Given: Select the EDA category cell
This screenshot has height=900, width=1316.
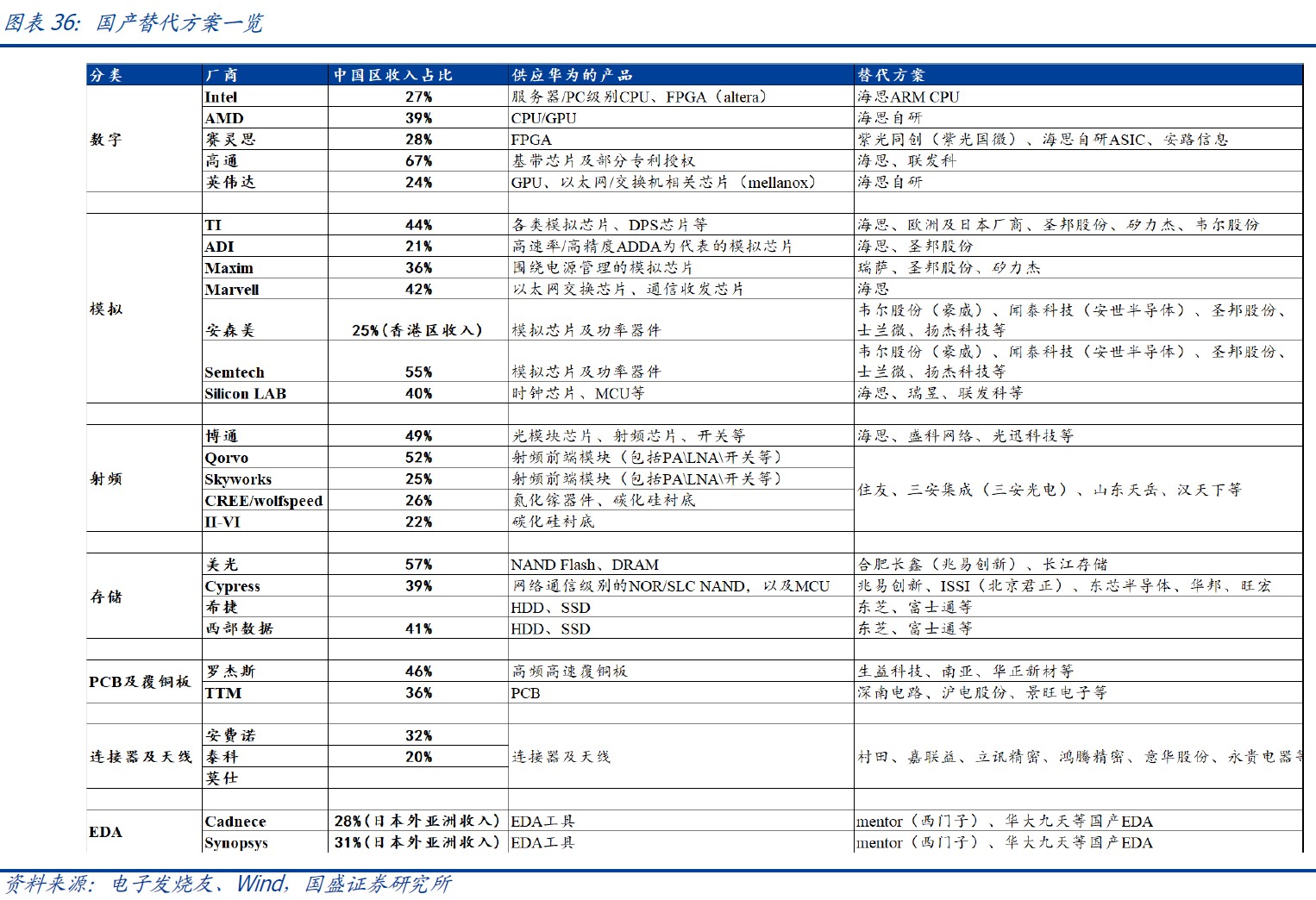Looking at the screenshot, I should tap(144, 831).
